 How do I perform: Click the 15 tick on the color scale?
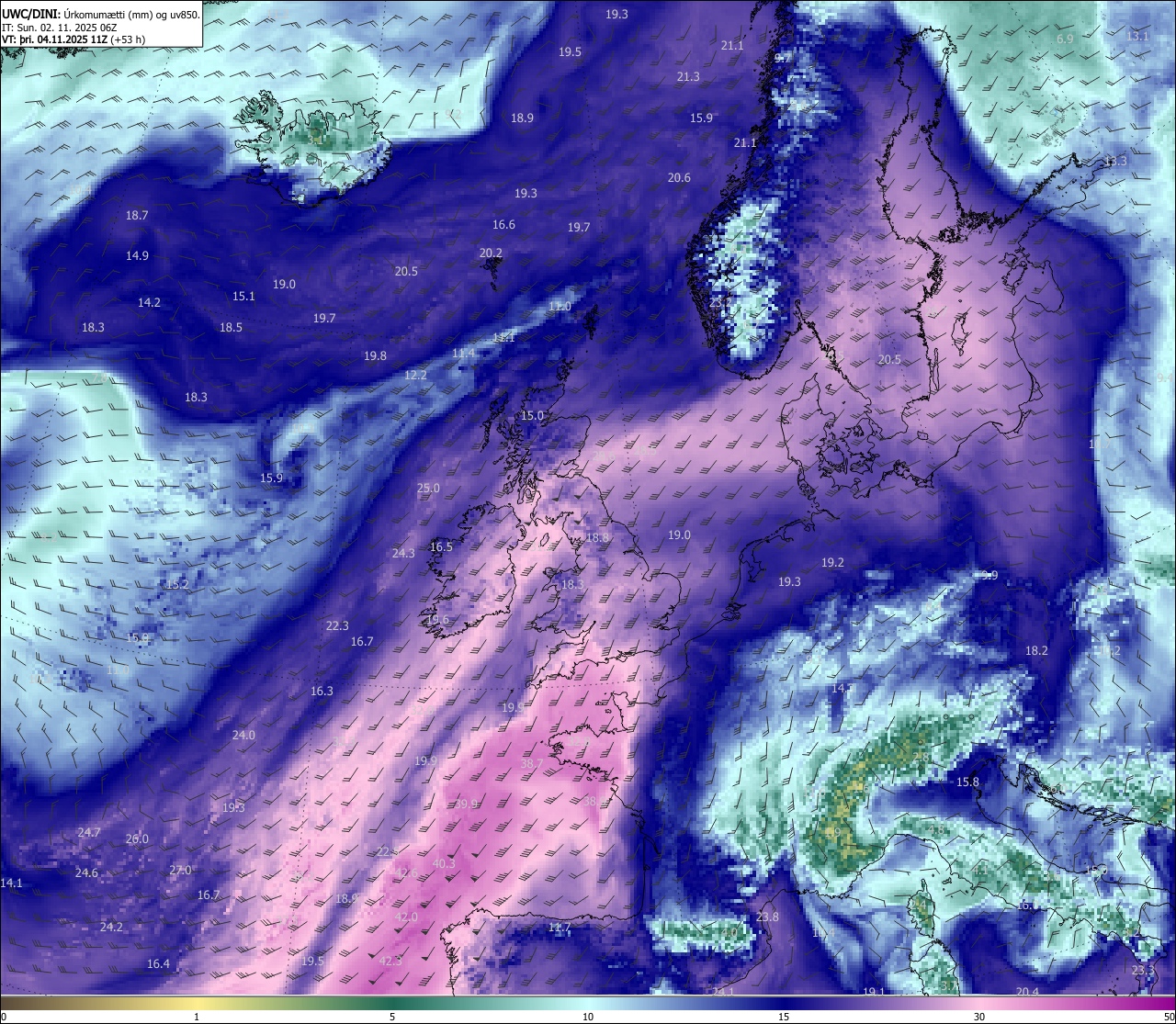pyautogui.click(x=784, y=1017)
